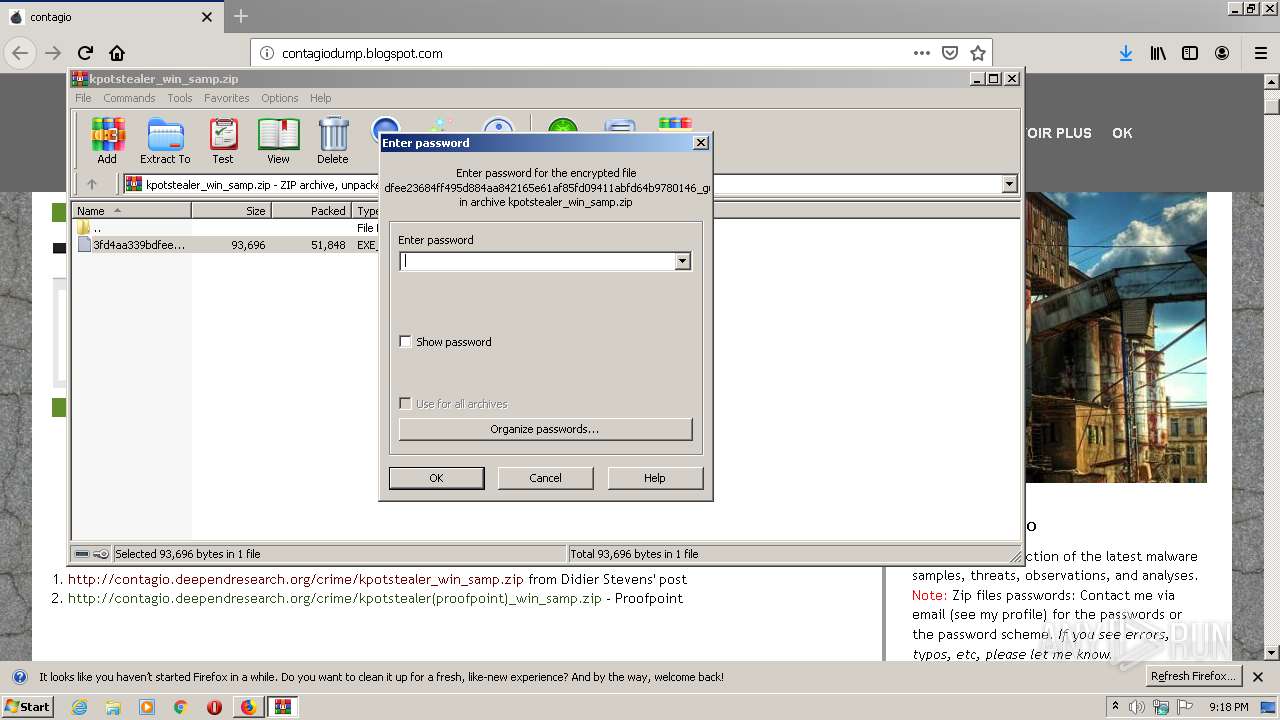
Task: Click the Organize passwords button
Action: pos(545,429)
